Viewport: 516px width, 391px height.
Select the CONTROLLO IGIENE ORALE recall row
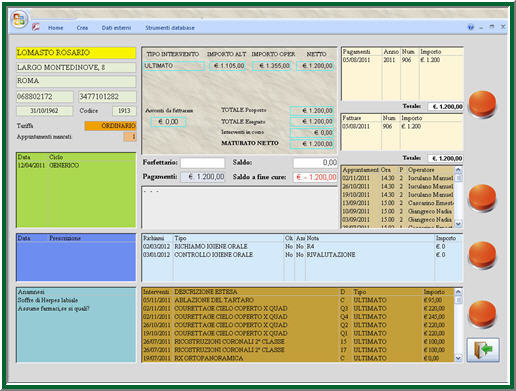302,255
